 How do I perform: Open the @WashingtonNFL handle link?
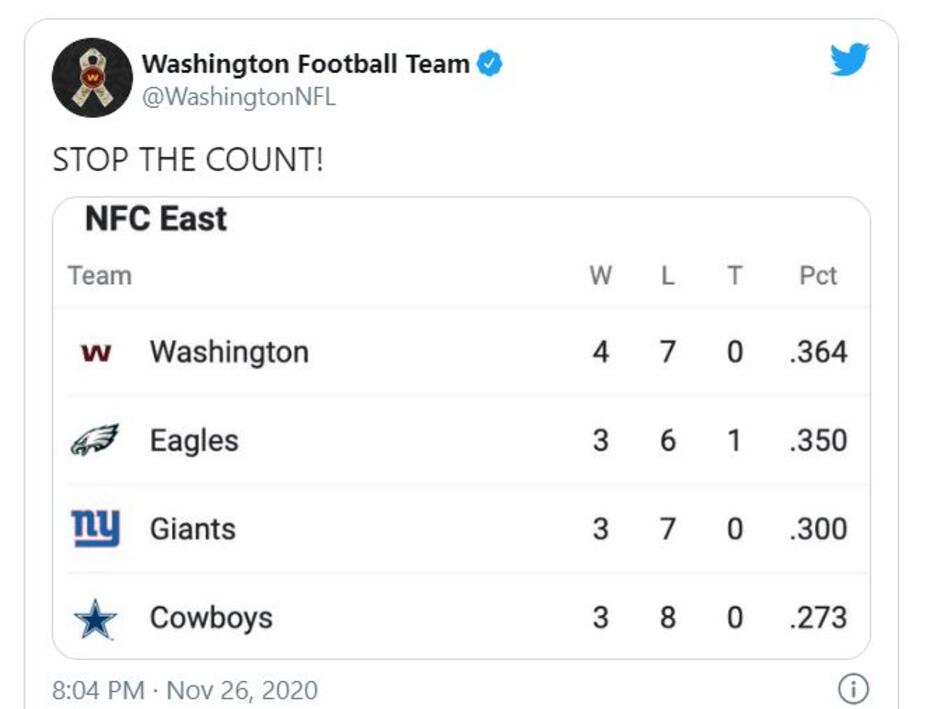[239, 97]
